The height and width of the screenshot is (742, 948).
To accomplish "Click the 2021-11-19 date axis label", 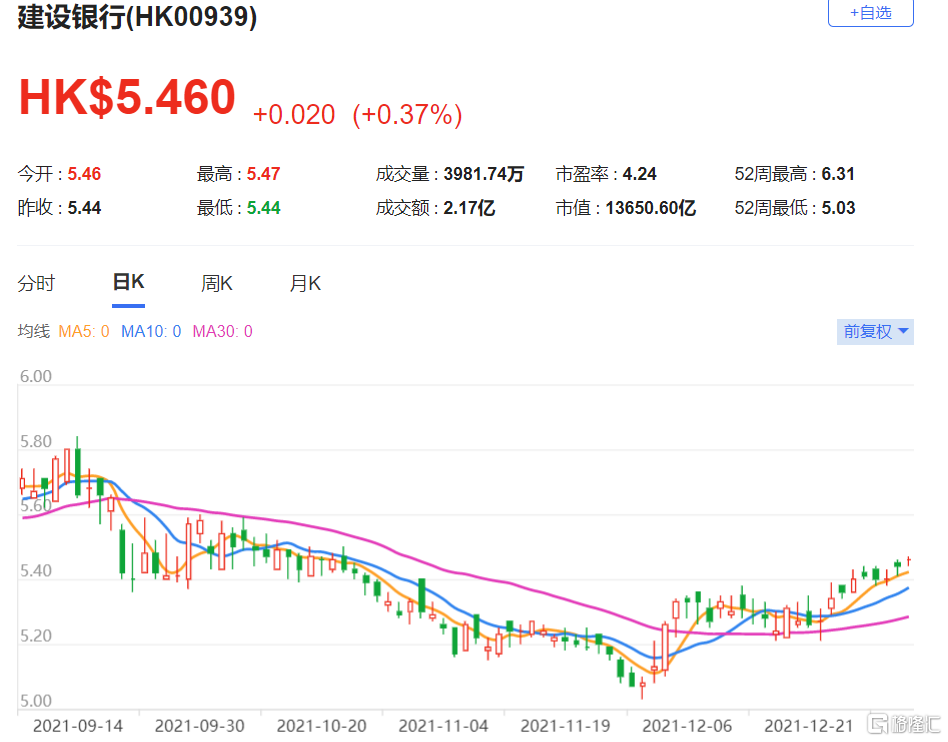I will [565, 726].
